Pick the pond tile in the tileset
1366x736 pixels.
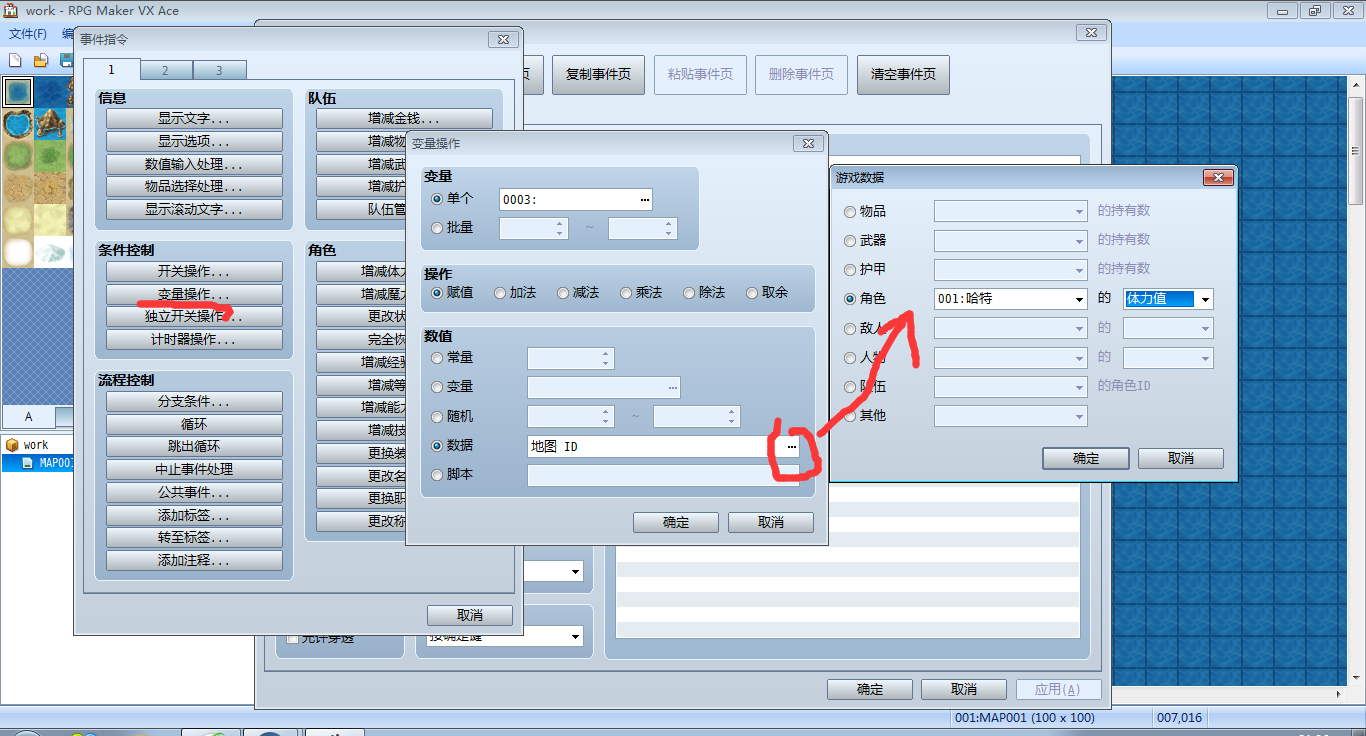pos(17,124)
